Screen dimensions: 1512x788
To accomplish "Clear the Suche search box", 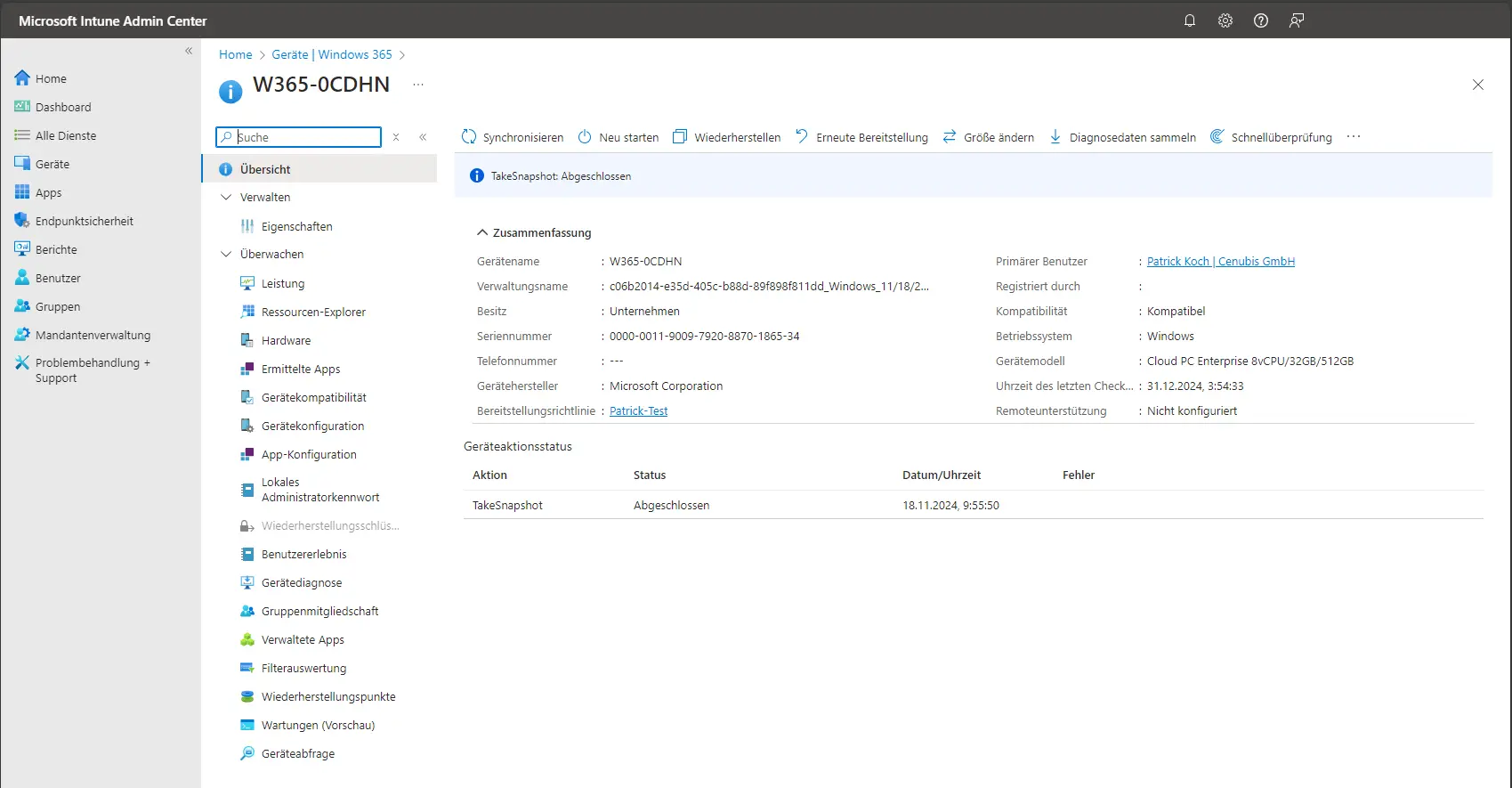I will [396, 137].
